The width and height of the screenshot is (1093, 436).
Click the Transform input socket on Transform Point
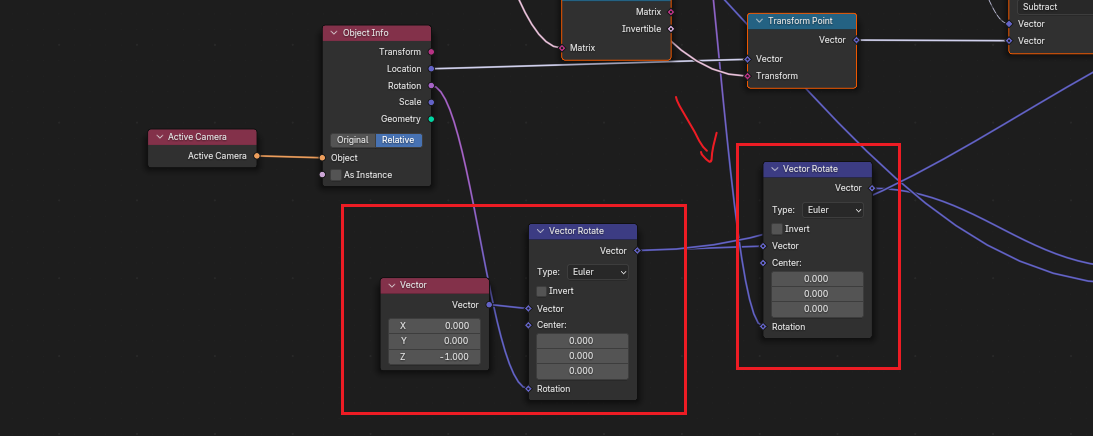pyautogui.click(x=747, y=76)
